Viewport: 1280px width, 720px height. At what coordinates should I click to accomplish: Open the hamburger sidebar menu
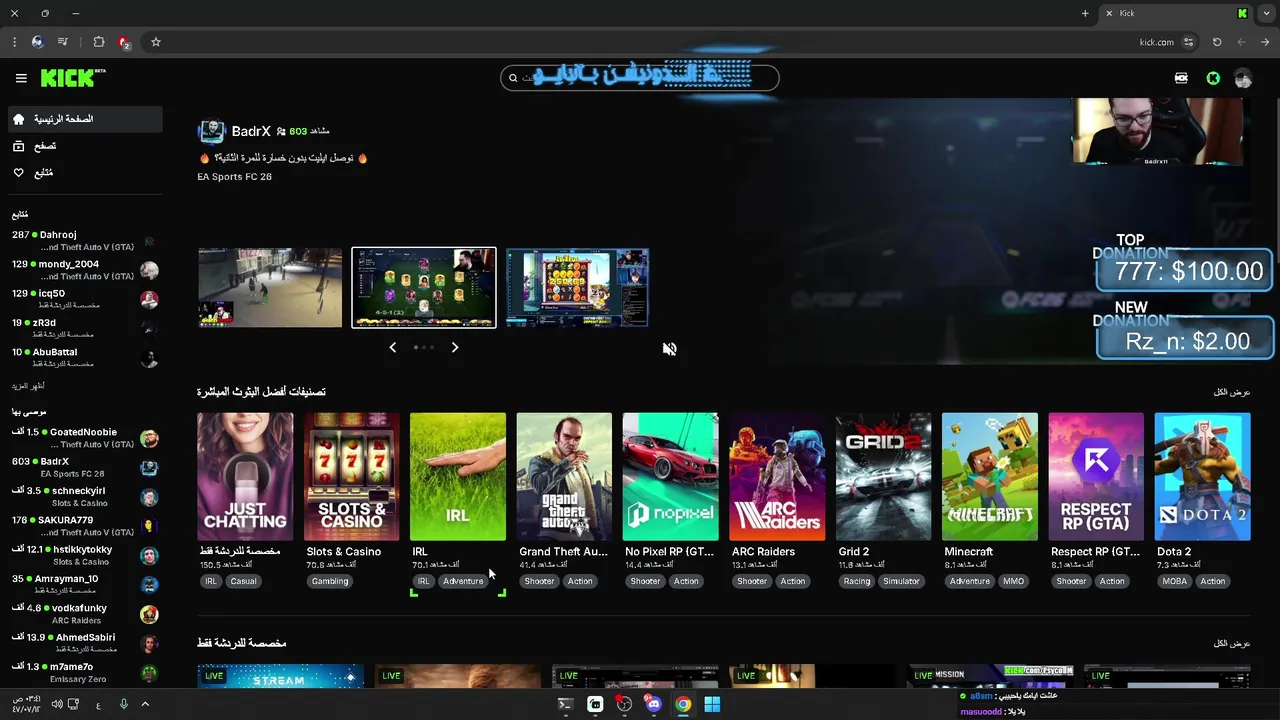coord(21,78)
